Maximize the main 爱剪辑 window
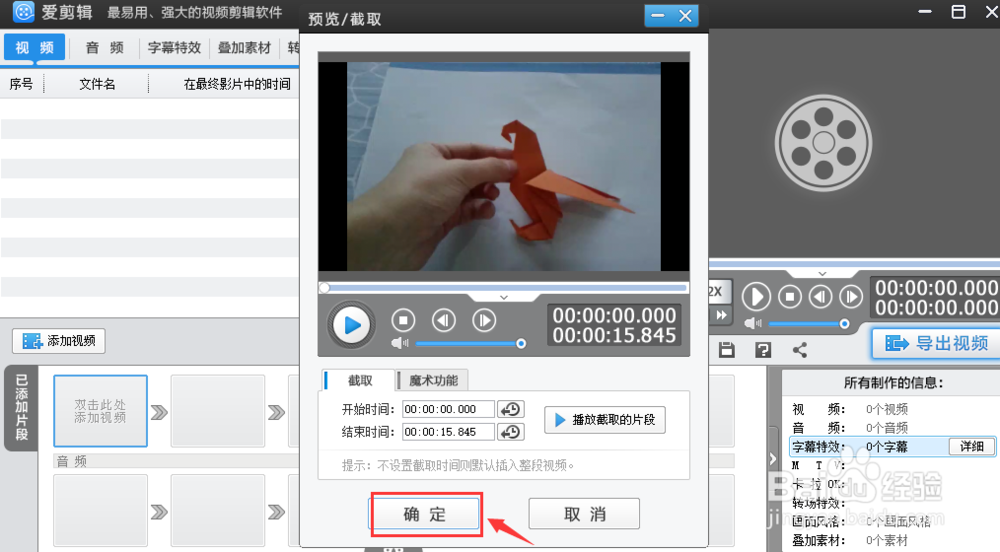Screen dimensions: 1000x552 pyautogui.click(x=958, y=12)
